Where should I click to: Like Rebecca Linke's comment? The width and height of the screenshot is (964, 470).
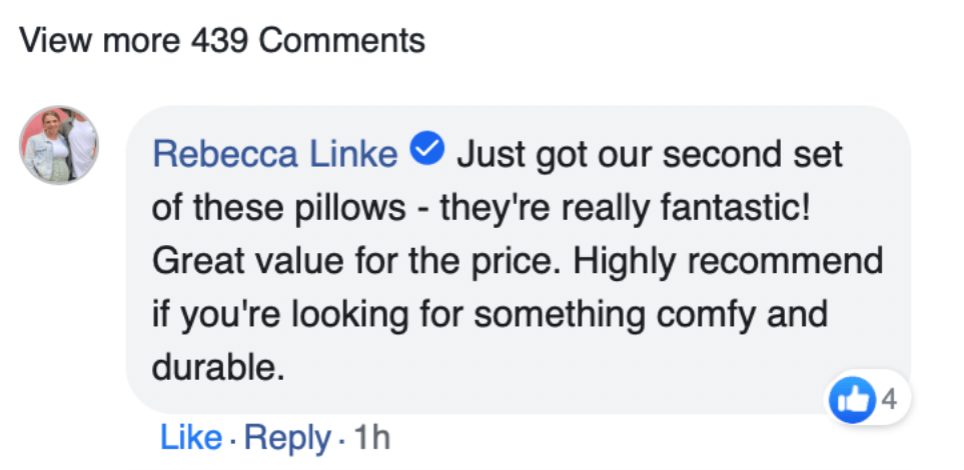point(190,438)
